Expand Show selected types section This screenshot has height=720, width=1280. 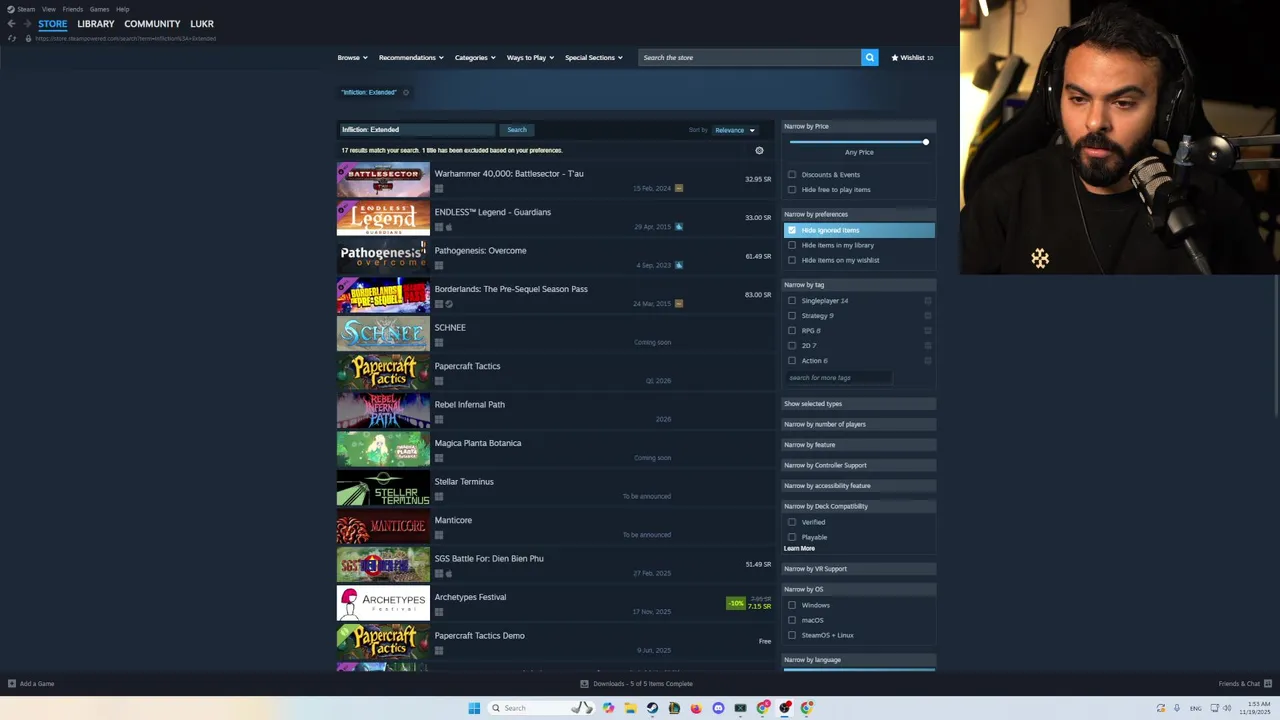pos(858,404)
